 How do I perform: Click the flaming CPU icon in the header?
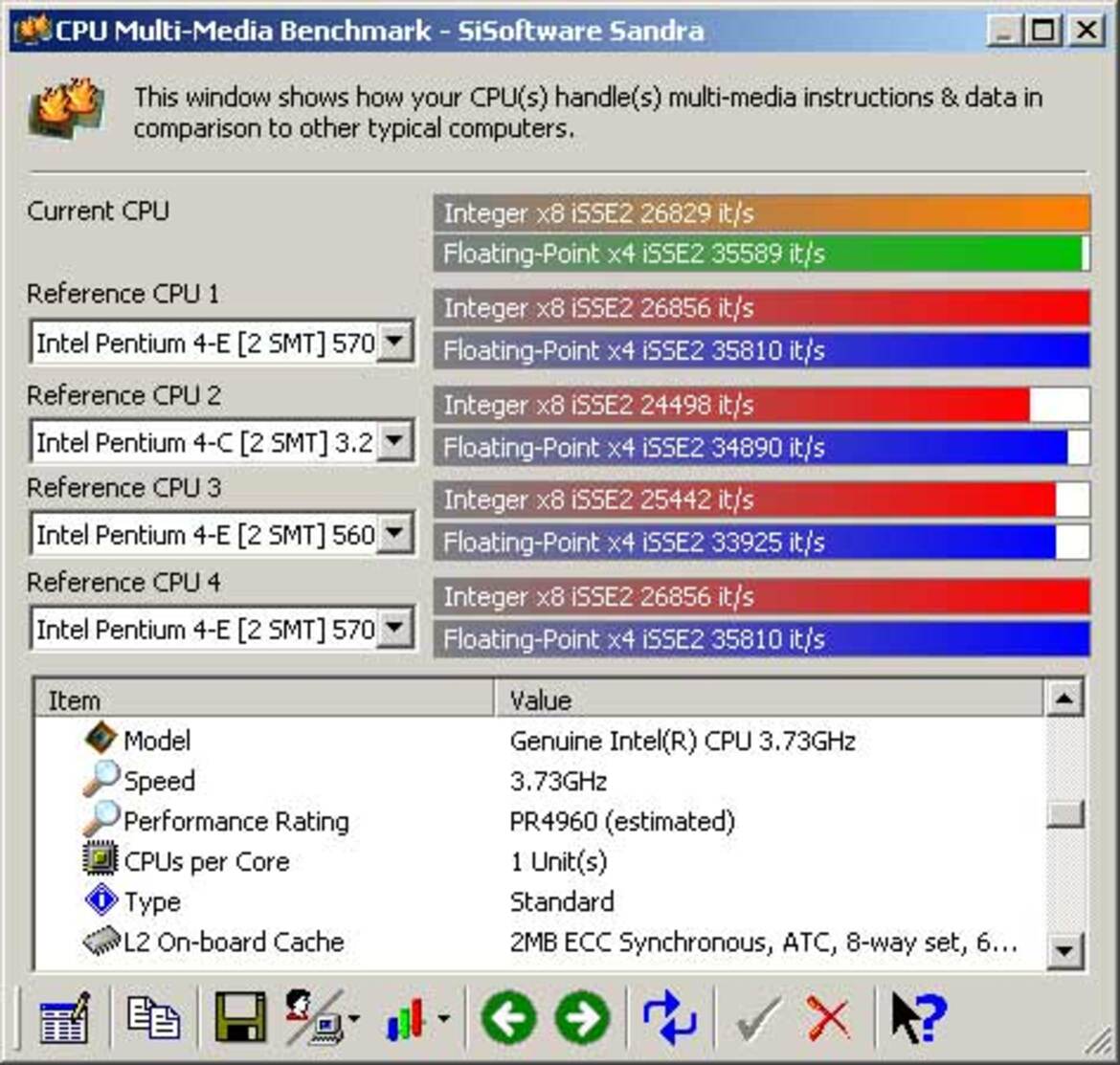click(68, 108)
